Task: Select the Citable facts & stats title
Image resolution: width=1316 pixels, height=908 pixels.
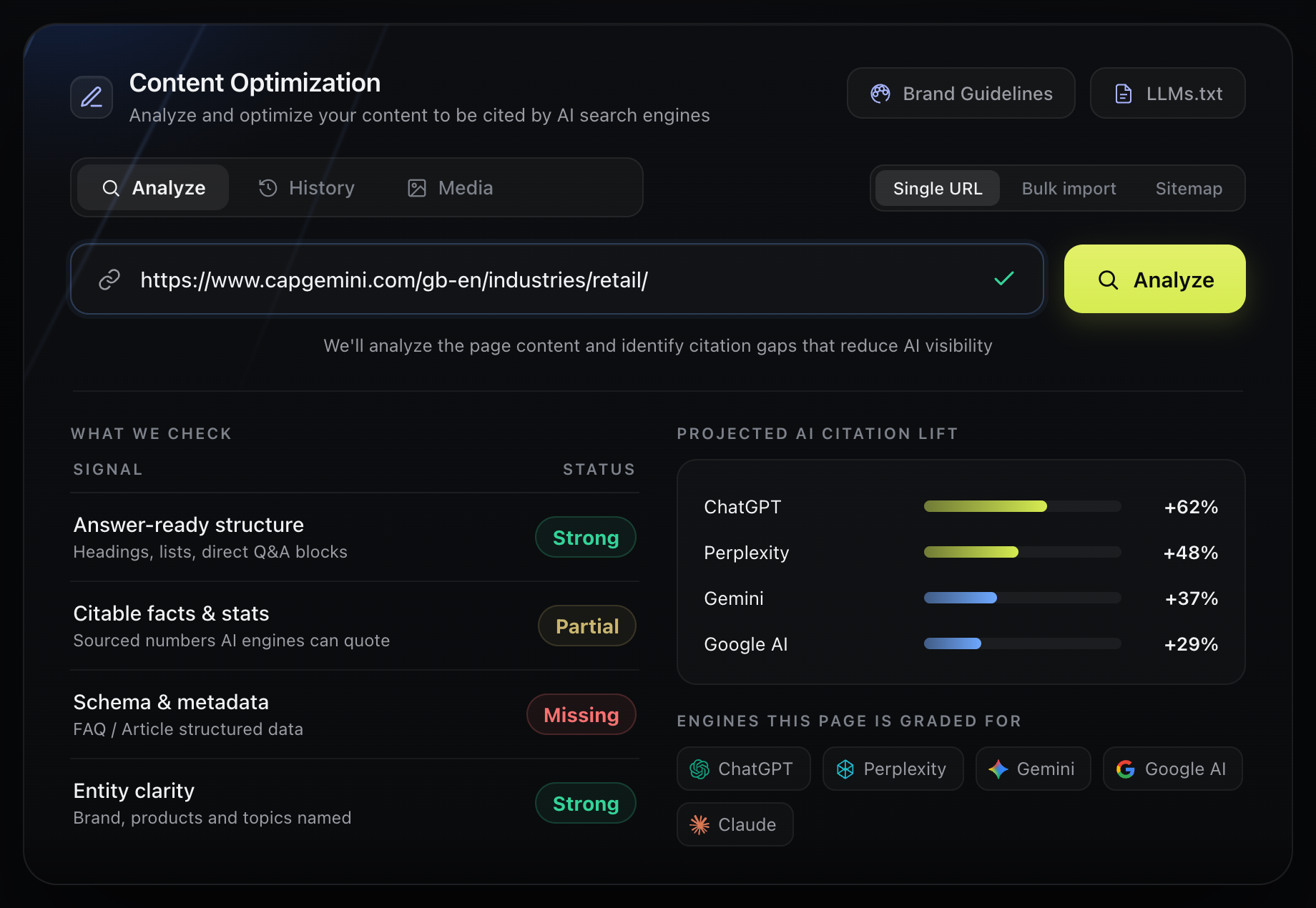Action: click(x=172, y=613)
